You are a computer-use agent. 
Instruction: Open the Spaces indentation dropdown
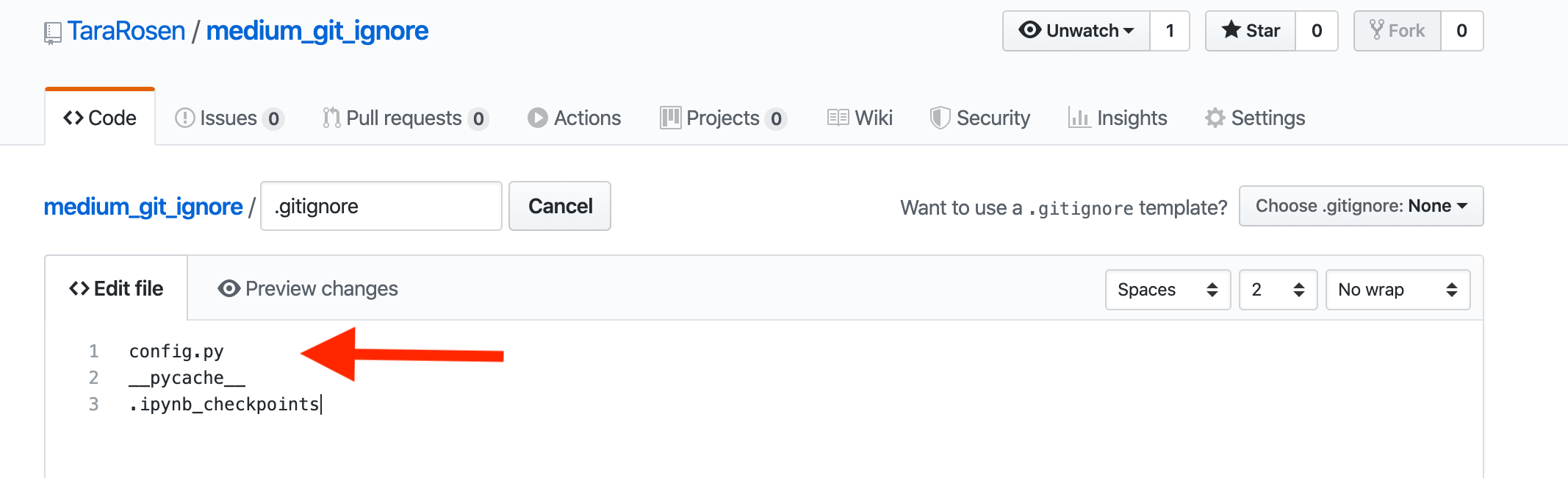(x=1167, y=290)
